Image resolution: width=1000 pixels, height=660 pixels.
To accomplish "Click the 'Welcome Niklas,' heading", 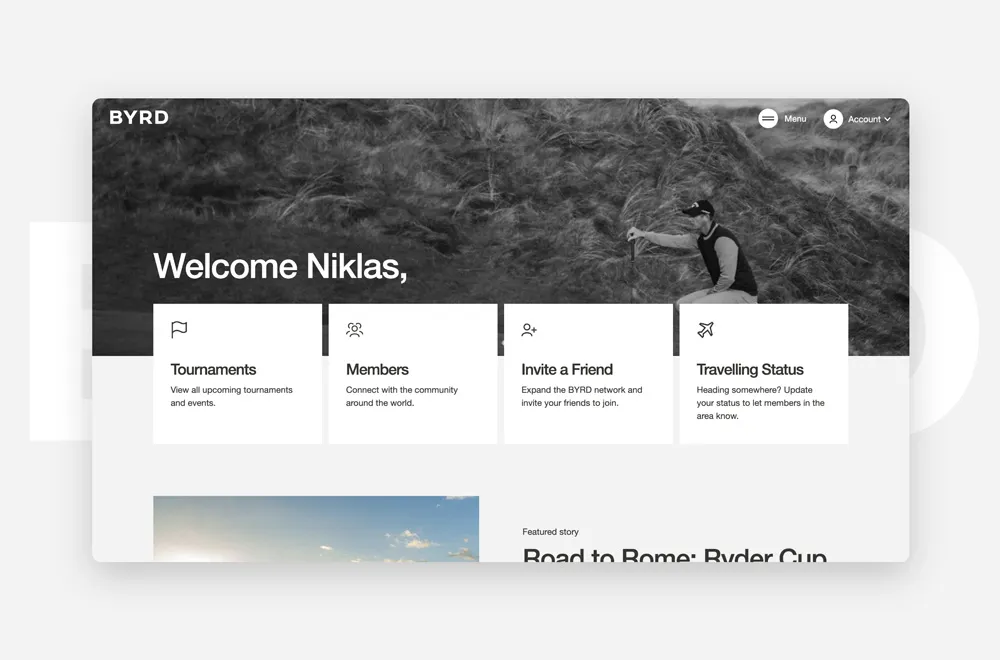I will tap(280, 266).
